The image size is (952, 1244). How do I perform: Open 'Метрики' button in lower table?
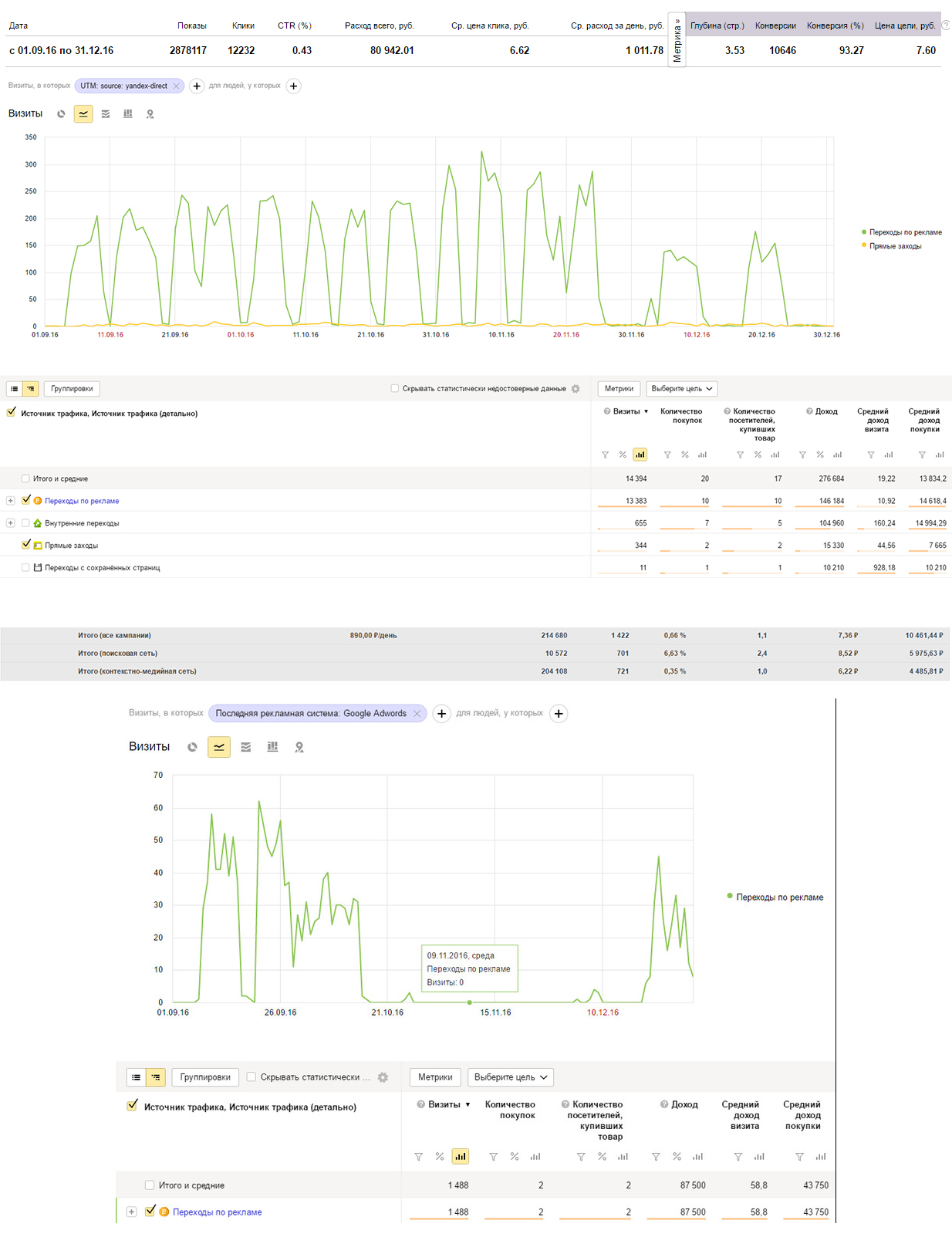(435, 1077)
